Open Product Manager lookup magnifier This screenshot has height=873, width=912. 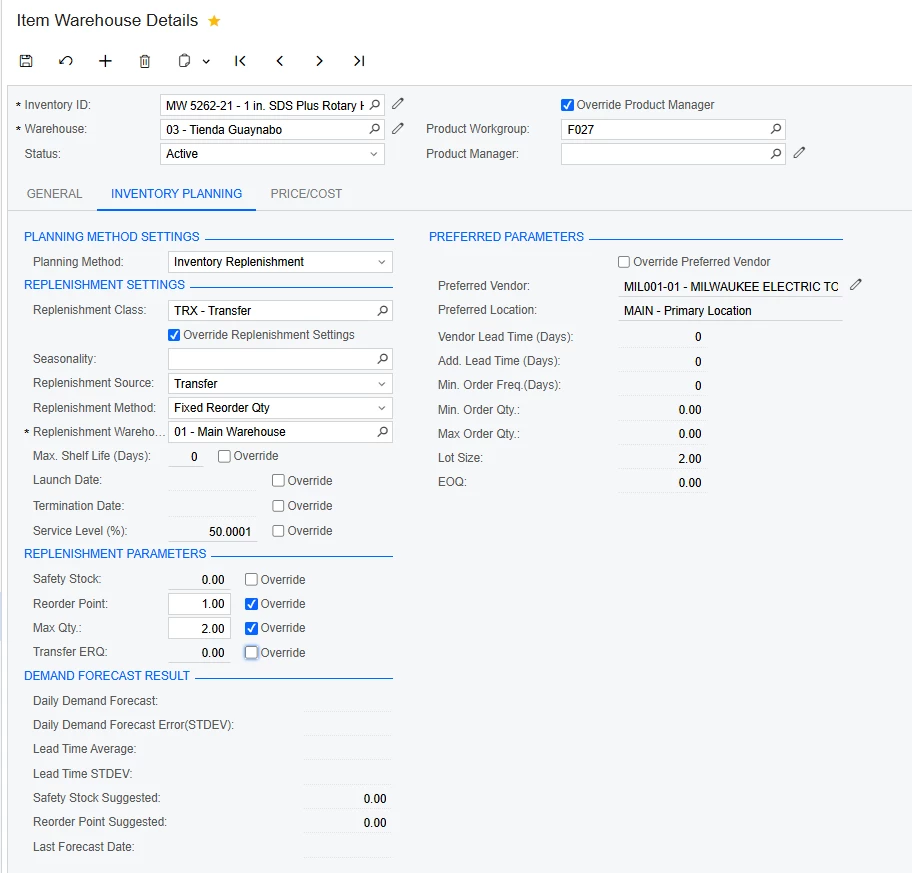coord(776,154)
